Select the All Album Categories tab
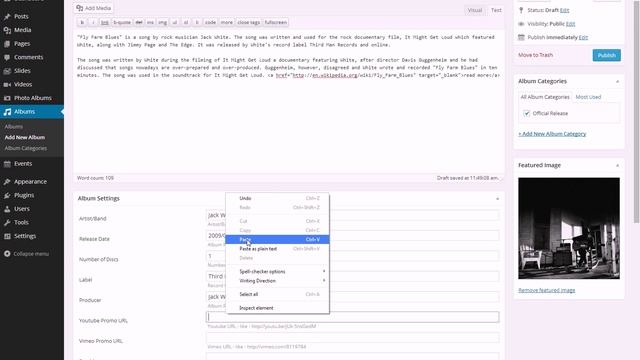The image size is (640, 360). pos(545,97)
